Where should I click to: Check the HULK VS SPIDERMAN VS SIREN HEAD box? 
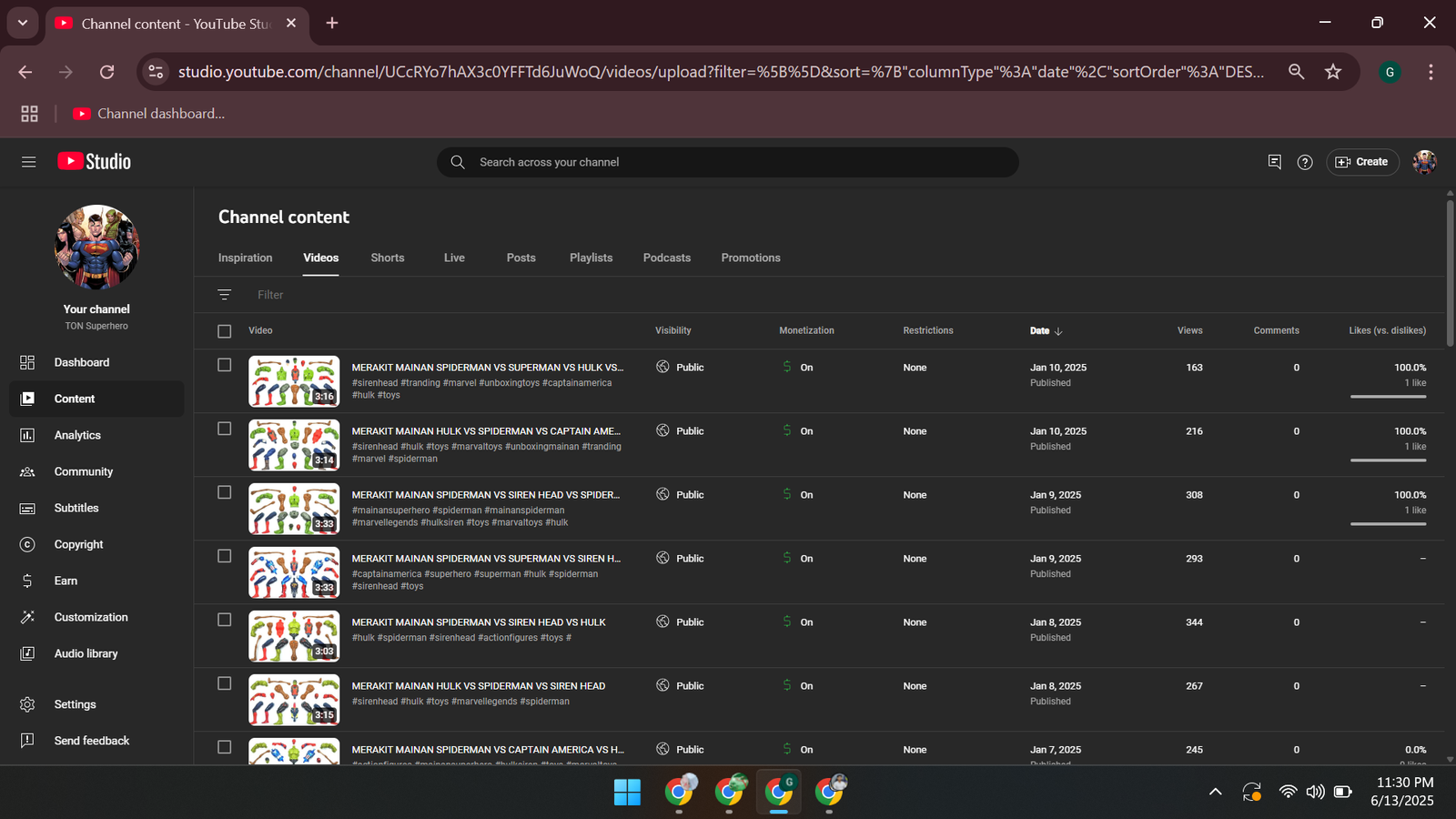(225, 683)
